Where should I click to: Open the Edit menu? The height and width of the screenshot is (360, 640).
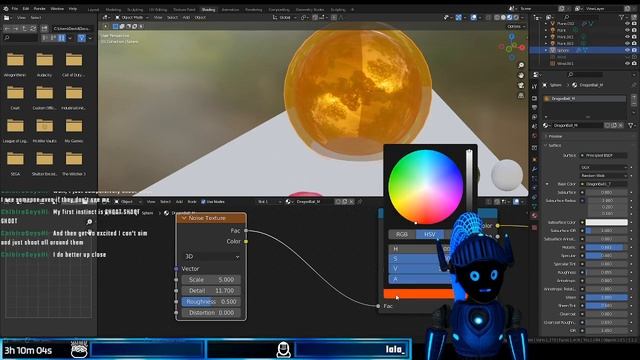pos(26,9)
